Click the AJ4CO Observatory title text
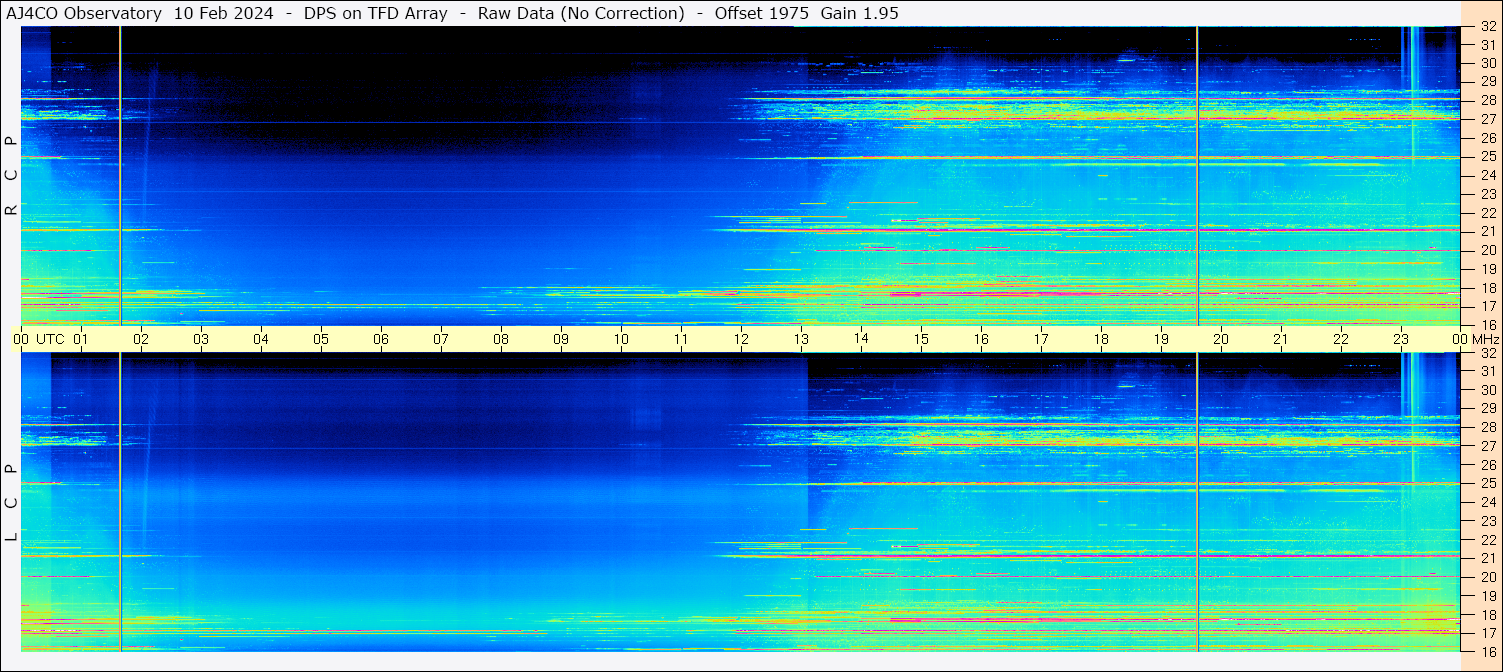The height and width of the screenshot is (672, 1503). 84,13
